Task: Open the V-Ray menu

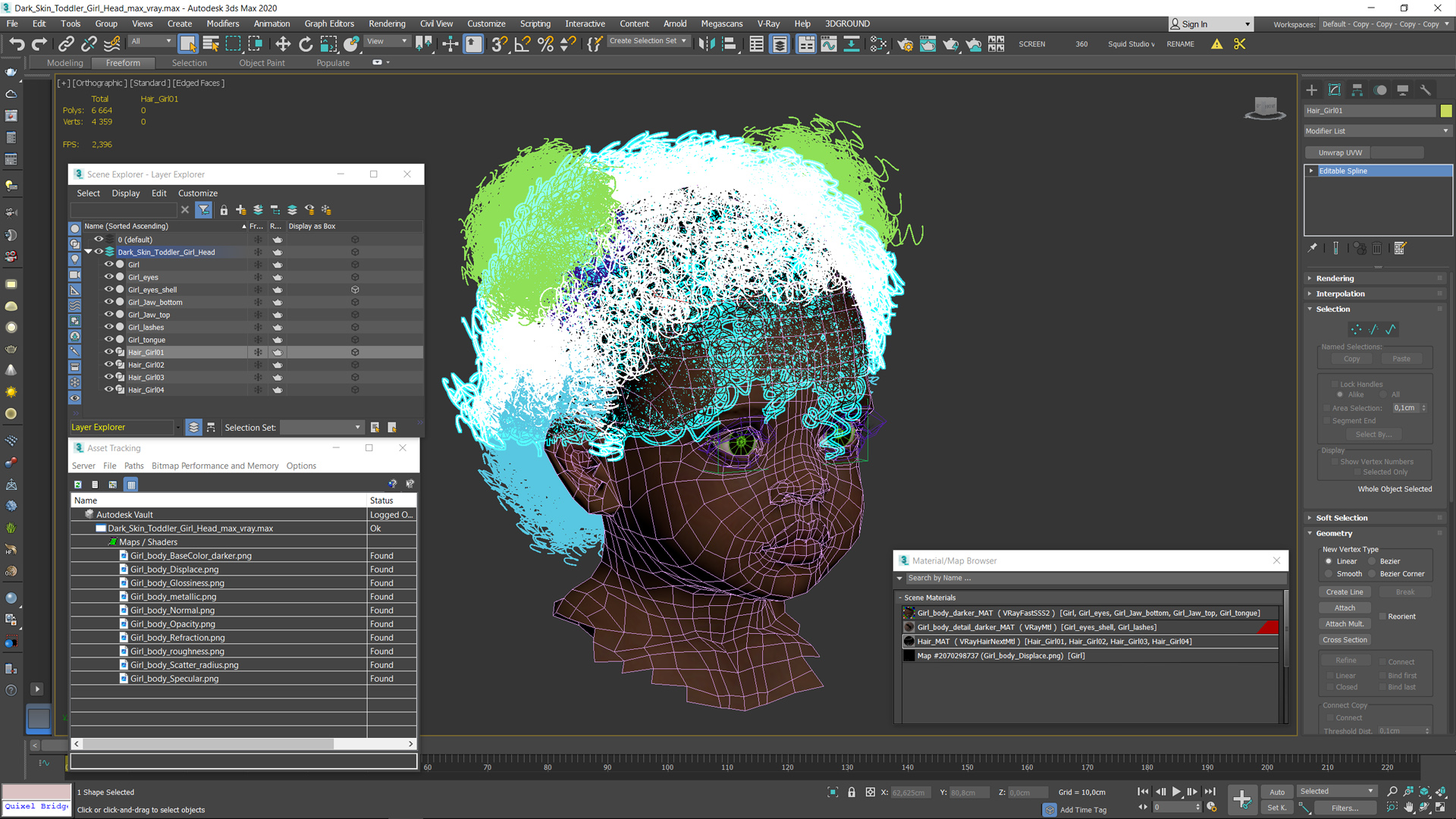Action: 768,24
